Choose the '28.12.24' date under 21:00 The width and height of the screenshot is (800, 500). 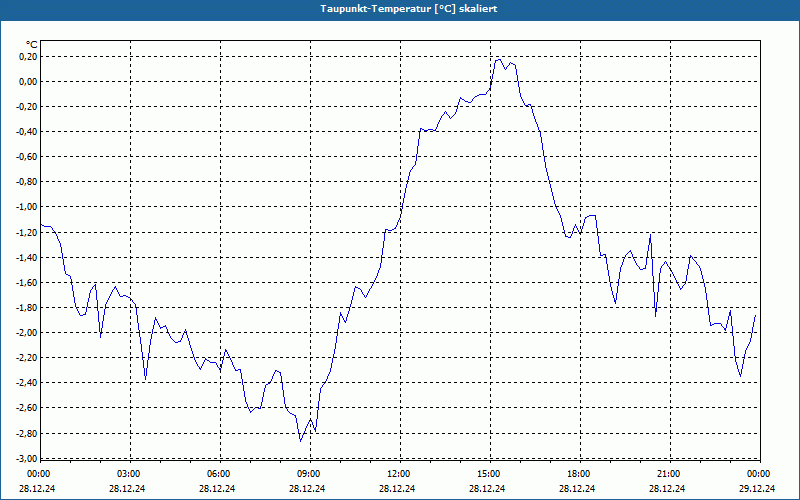(x=667, y=488)
